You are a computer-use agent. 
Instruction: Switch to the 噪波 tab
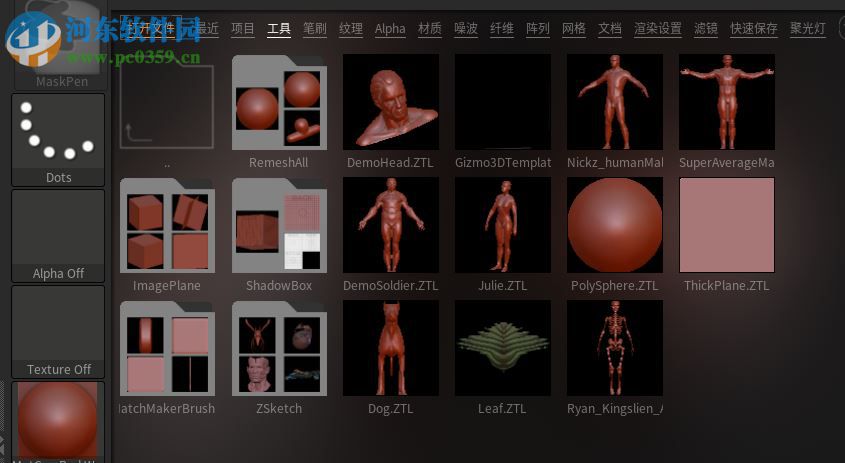(466, 28)
